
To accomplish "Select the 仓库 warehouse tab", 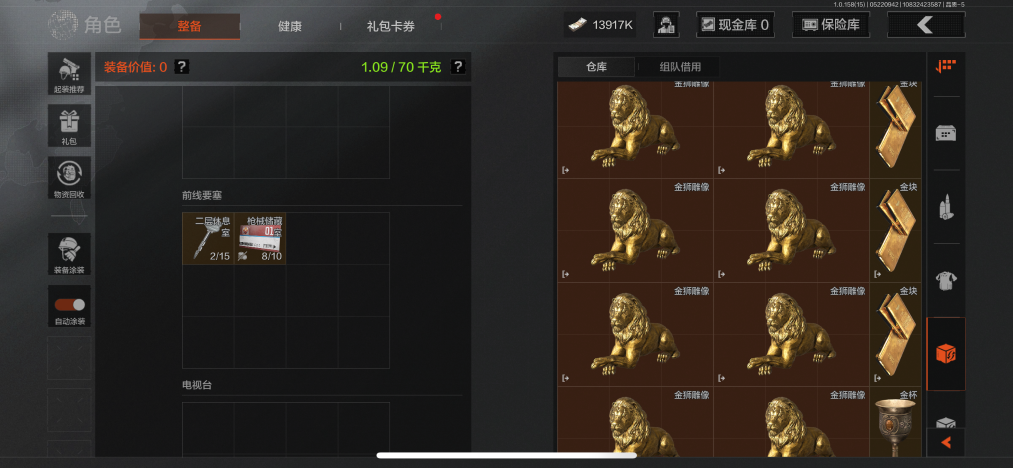I will pyautogui.click(x=597, y=67).
